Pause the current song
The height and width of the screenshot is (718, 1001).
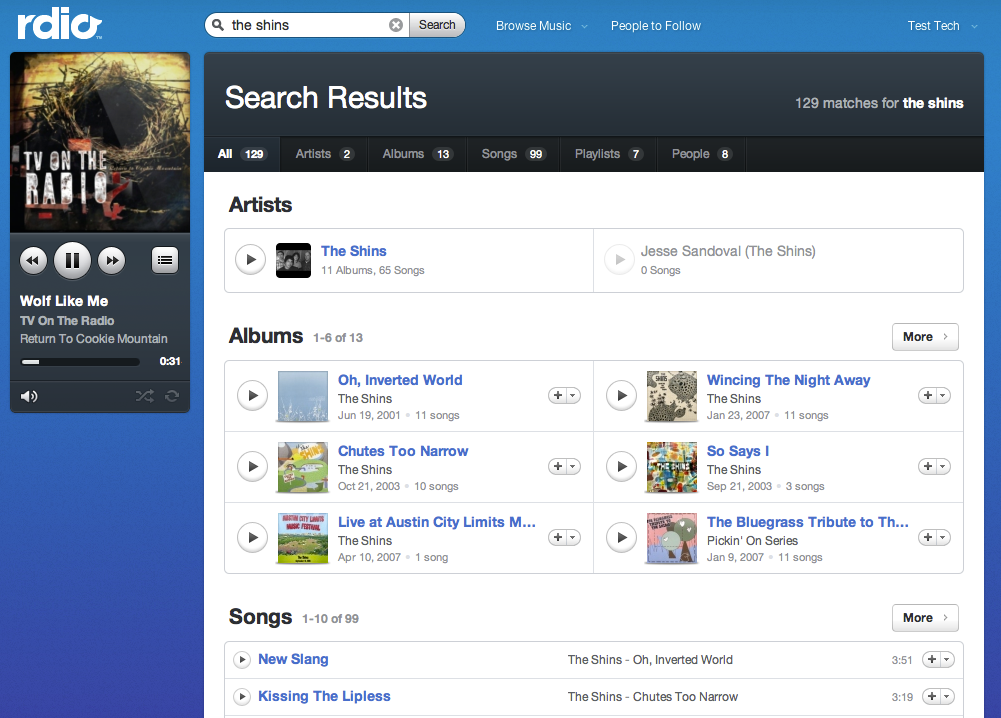pyautogui.click(x=72, y=260)
